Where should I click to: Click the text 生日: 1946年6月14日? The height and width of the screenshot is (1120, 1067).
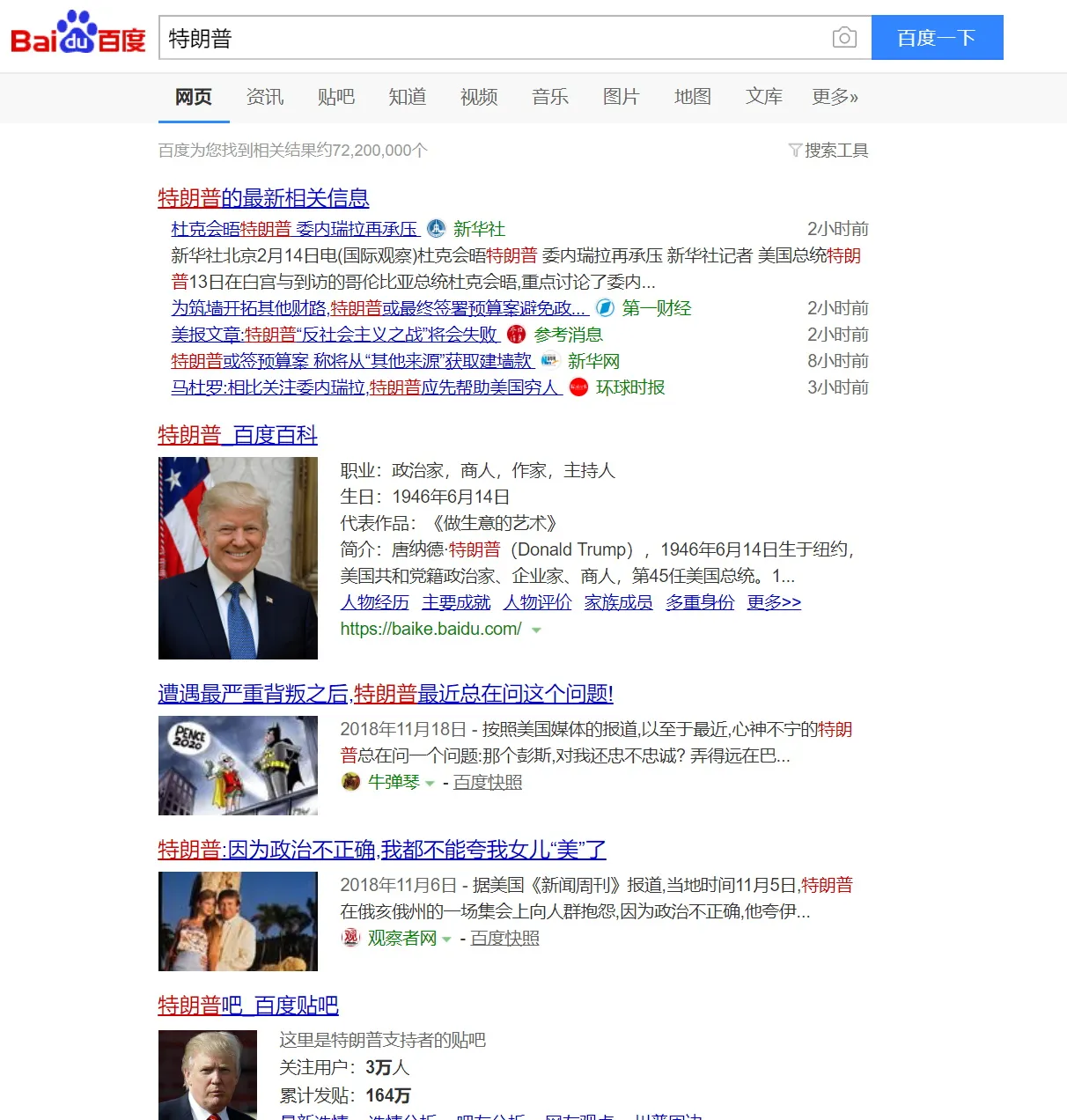(425, 497)
